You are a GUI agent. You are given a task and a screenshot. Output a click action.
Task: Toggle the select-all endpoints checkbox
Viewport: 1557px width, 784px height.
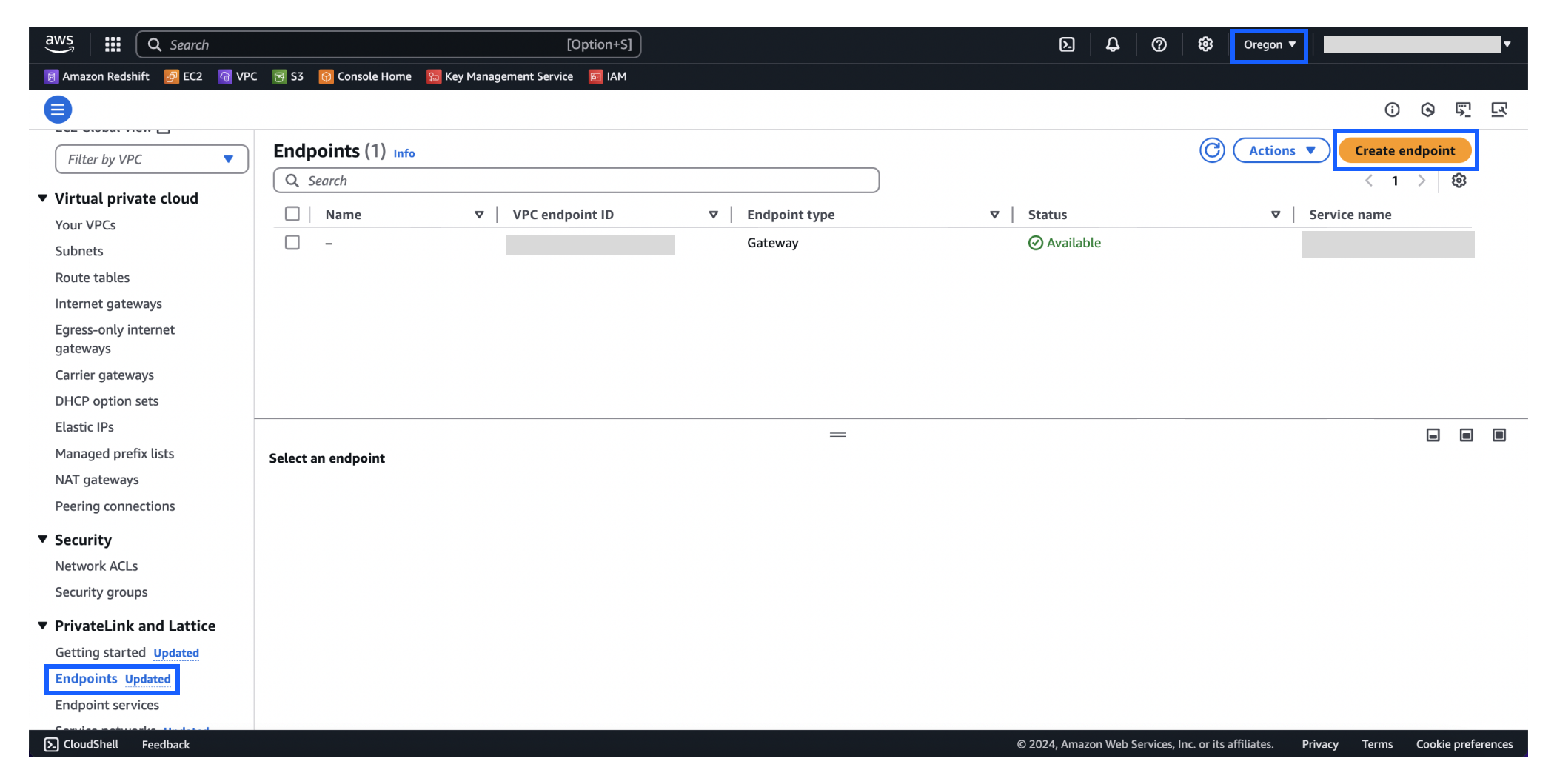pos(292,213)
